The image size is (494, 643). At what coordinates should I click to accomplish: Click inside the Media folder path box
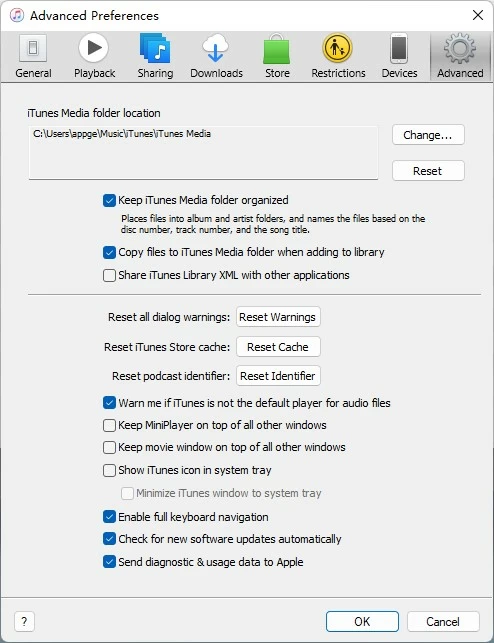click(203, 153)
